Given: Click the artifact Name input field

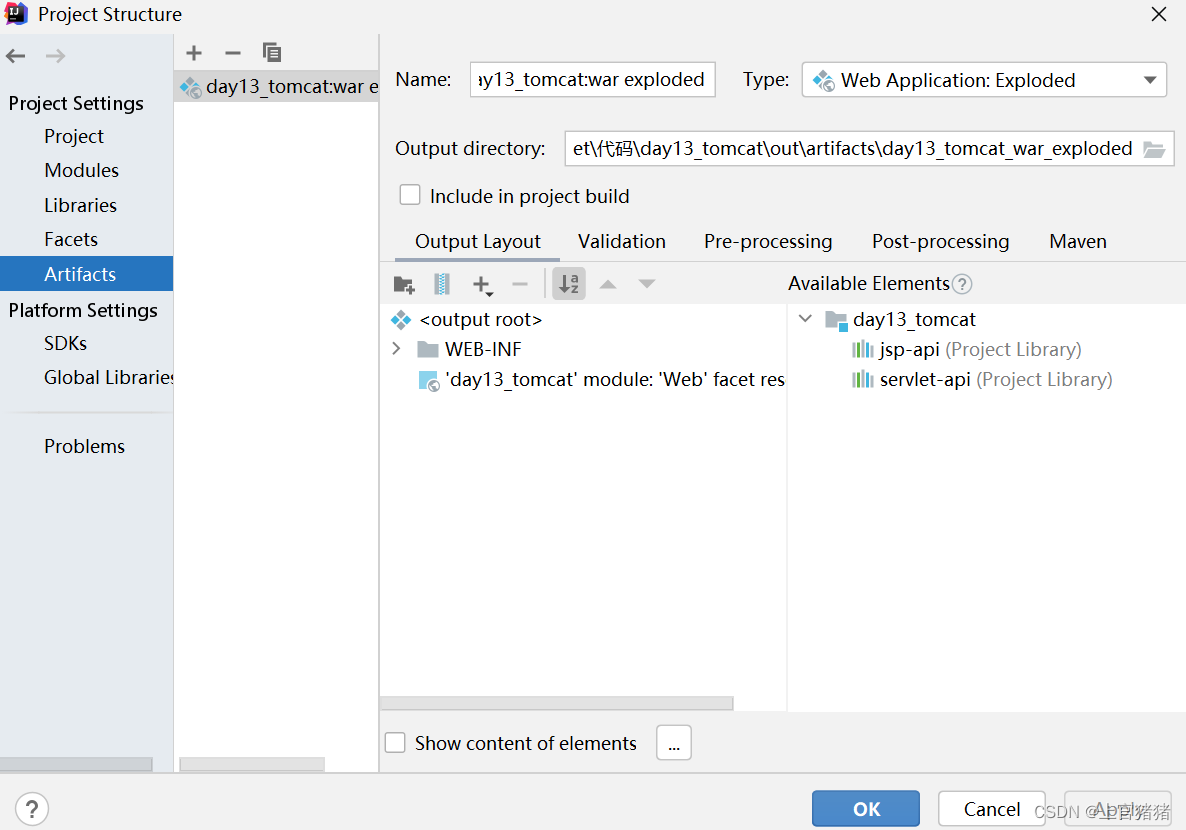Looking at the screenshot, I should tap(592, 79).
